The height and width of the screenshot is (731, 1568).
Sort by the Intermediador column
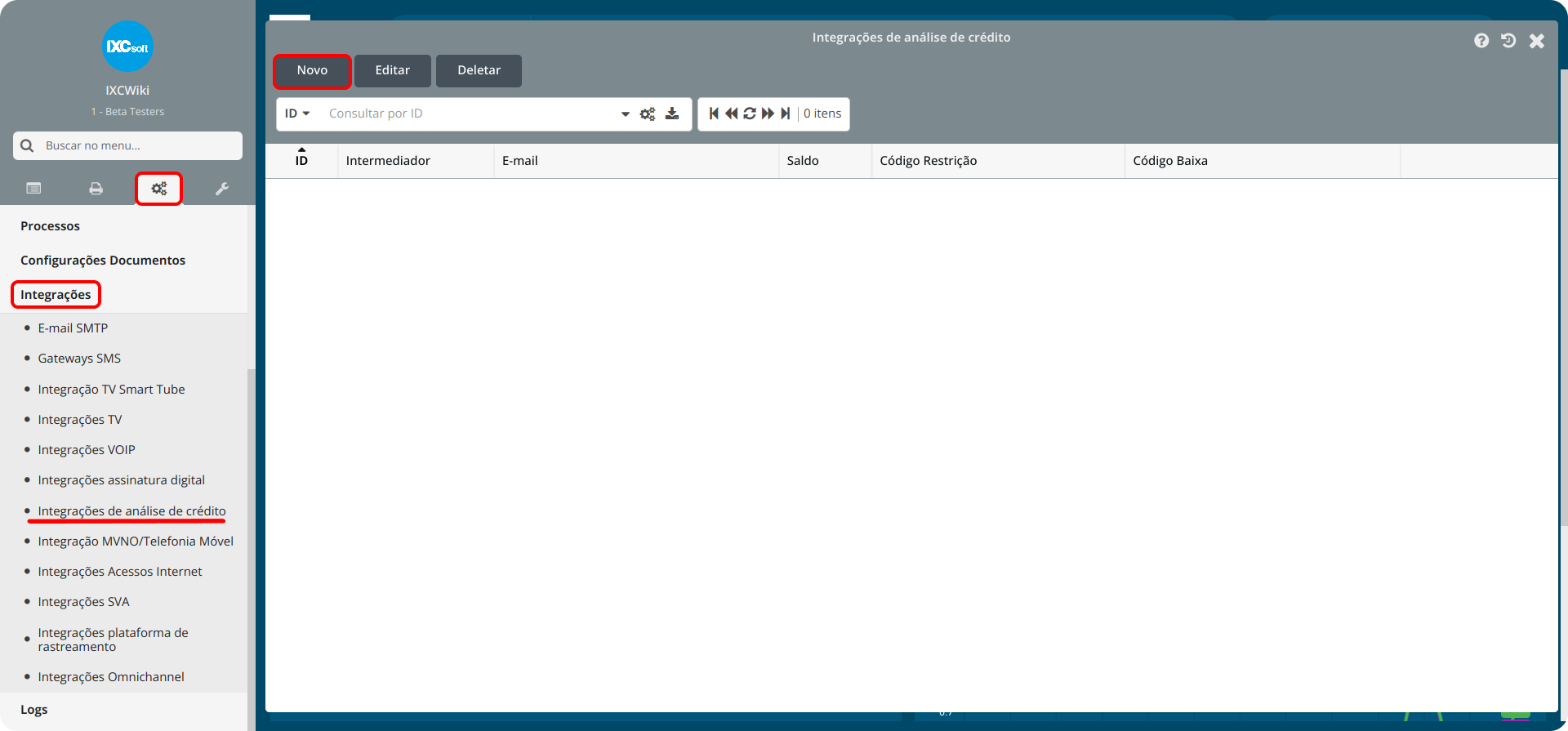tap(416, 161)
